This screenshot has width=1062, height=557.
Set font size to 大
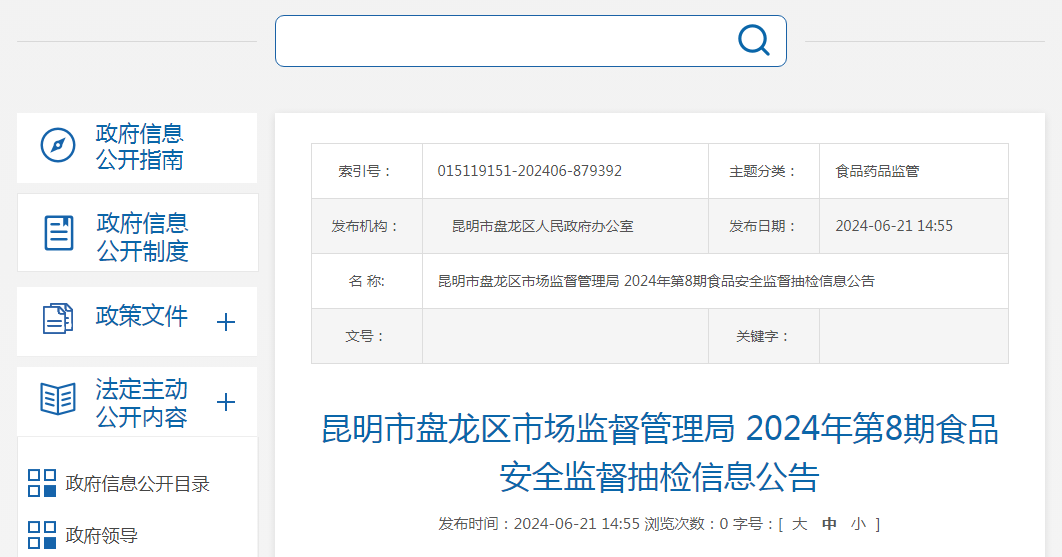point(800,524)
